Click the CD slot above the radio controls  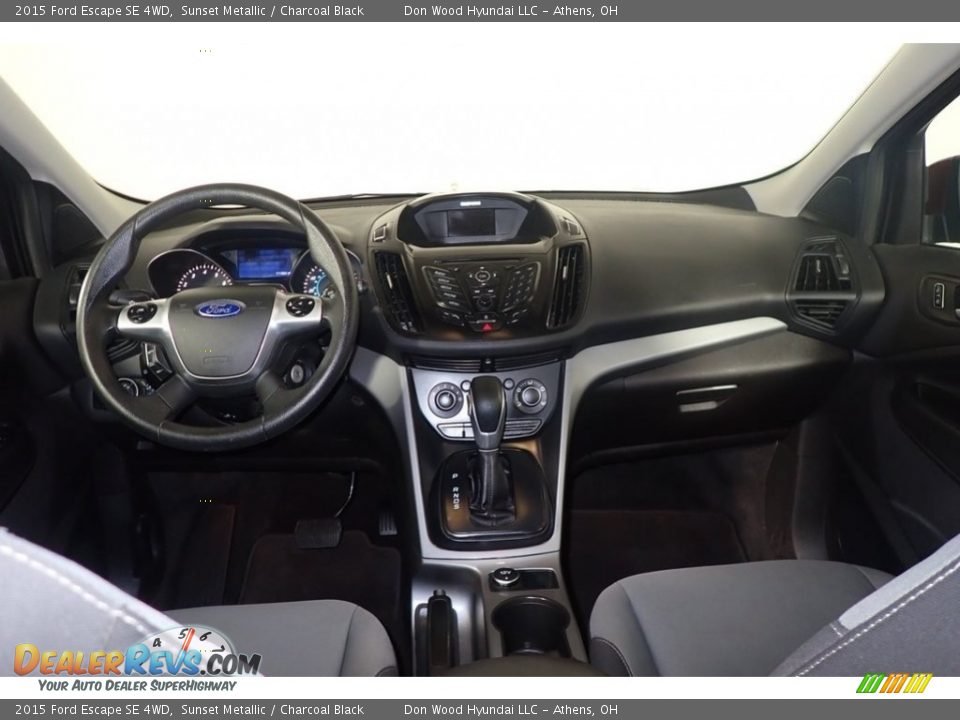[480, 261]
